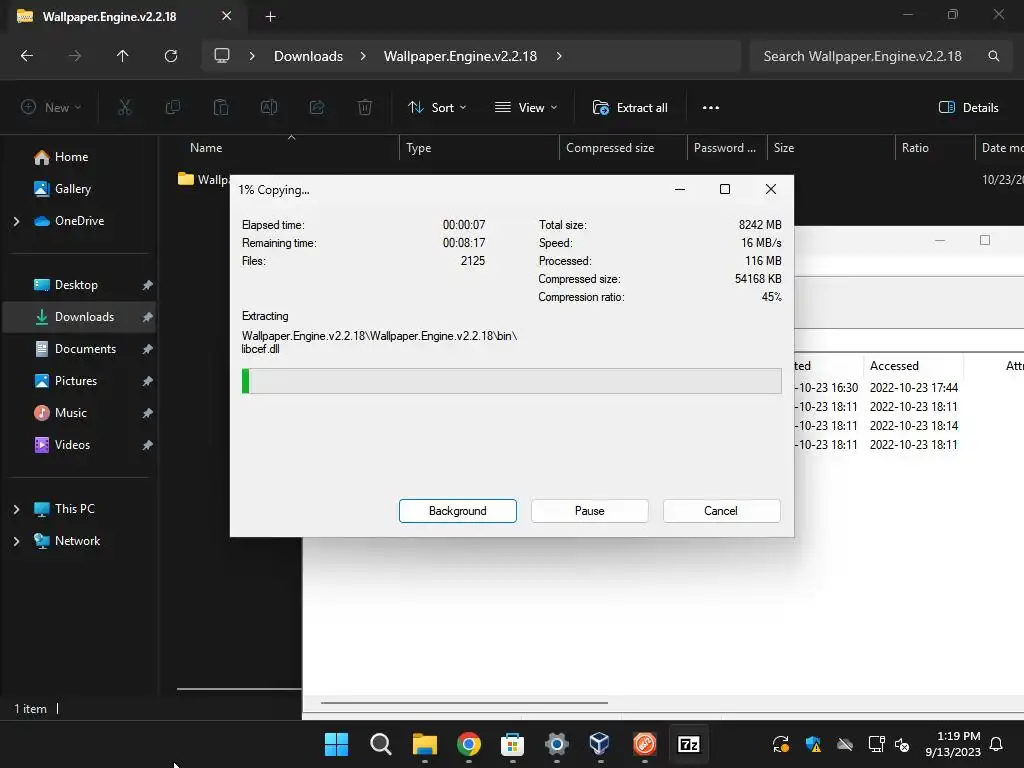1024x768 pixels.
Task: Click the pin icon next to Music
Action: (x=148, y=413)
